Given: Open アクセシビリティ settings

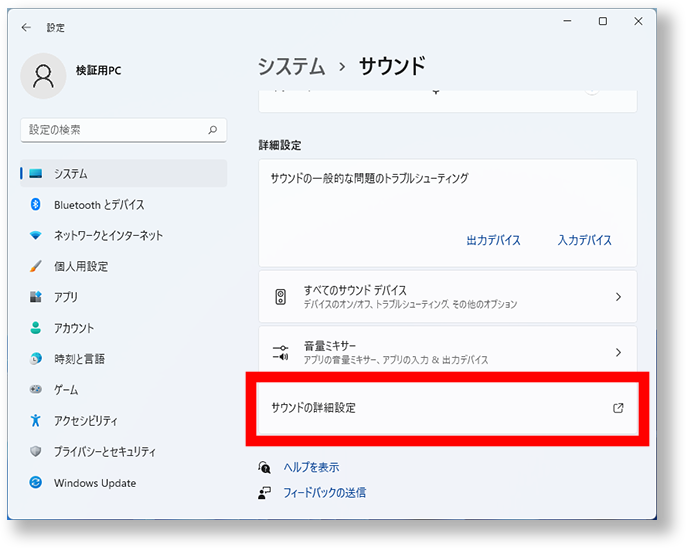Looking at the screenshot, I should click(x=124, y=420).
